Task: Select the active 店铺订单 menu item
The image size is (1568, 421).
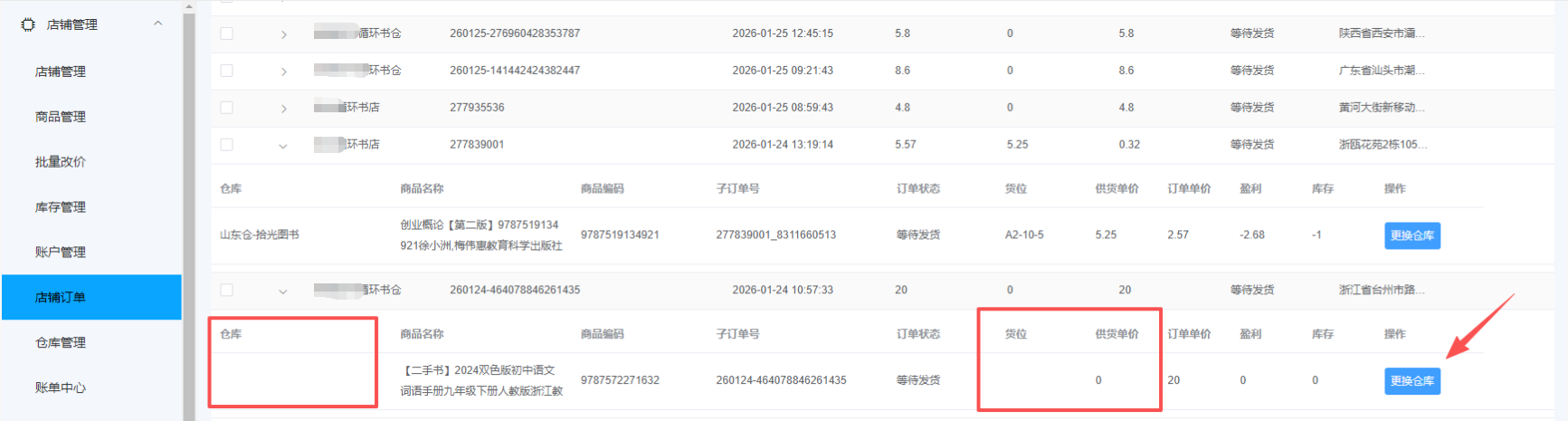Action: click(91, 297)
